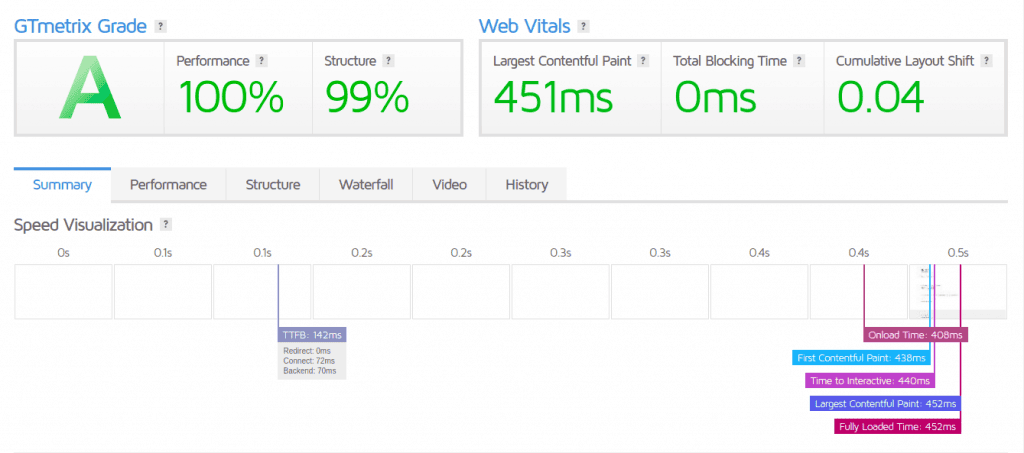
Task: Click the Speed Visualization heading
Action: (83, 225)
